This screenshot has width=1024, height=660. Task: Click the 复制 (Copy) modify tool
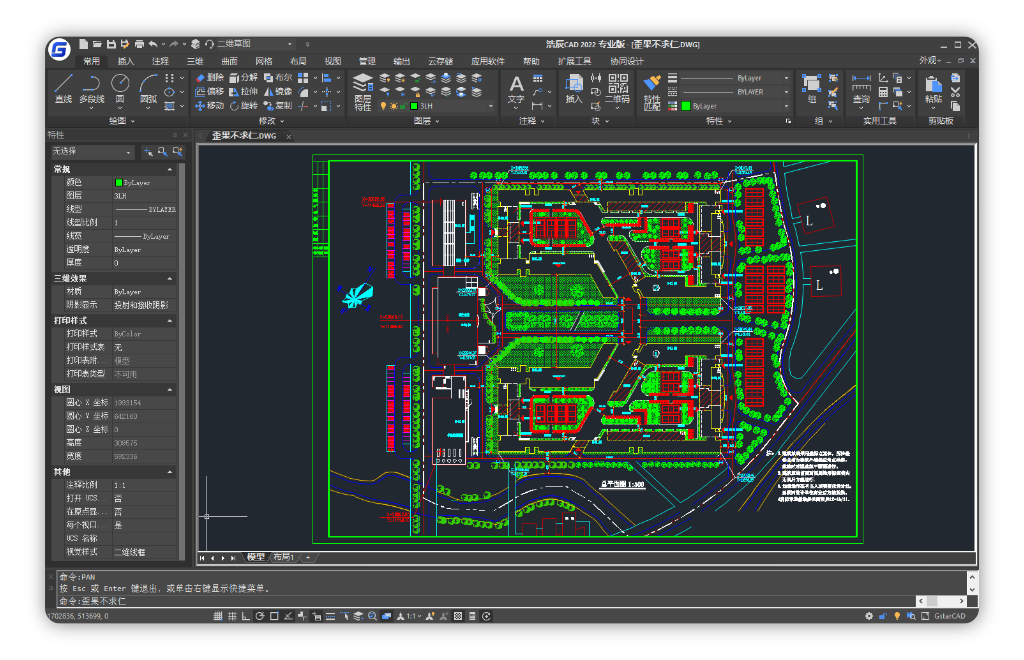(x=278, y=105)
